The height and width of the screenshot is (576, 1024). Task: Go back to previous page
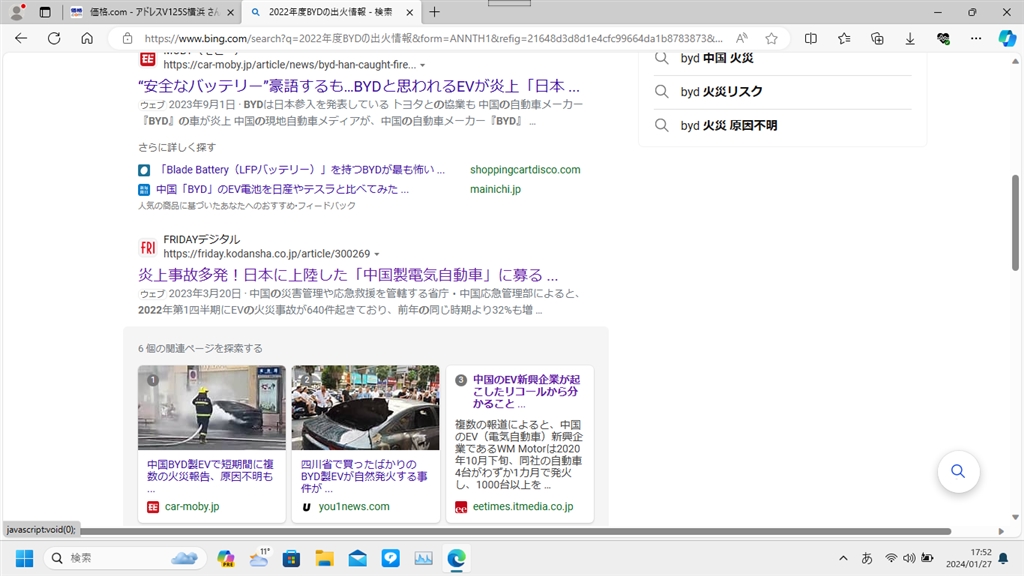coord(21,39)
